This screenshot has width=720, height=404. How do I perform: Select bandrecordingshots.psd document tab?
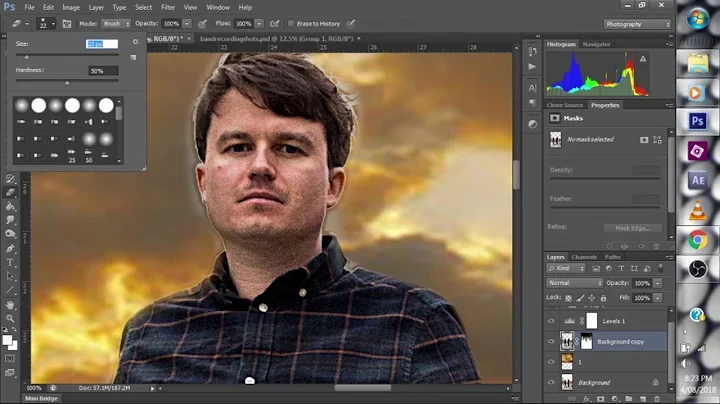[x=276, y=39]
